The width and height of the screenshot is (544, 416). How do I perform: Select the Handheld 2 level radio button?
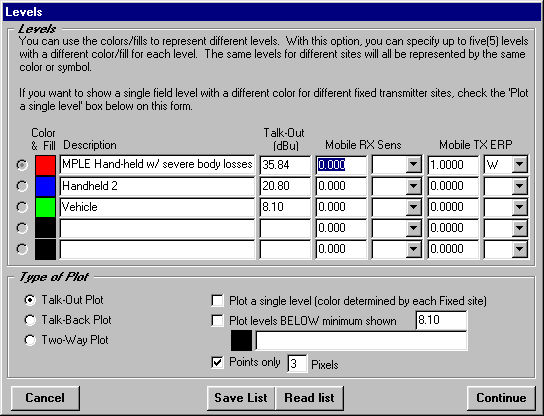[22, 186]
